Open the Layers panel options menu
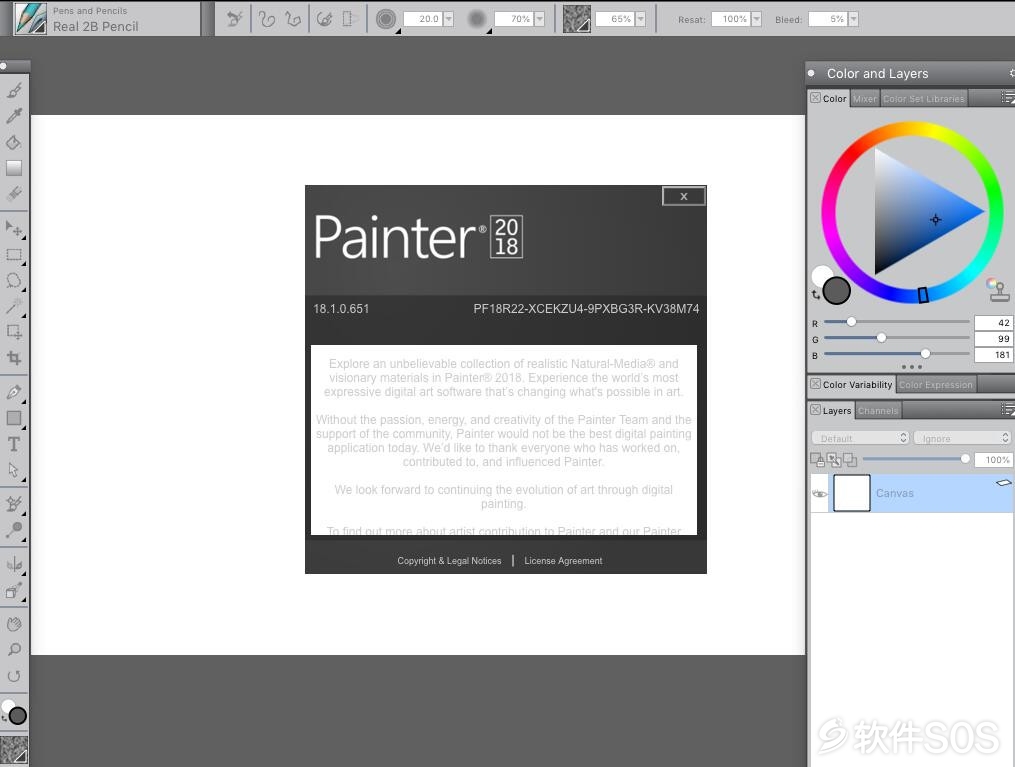Viewport: 1015px width, 767px height. pyautogui.click(x=1007, y=410)
